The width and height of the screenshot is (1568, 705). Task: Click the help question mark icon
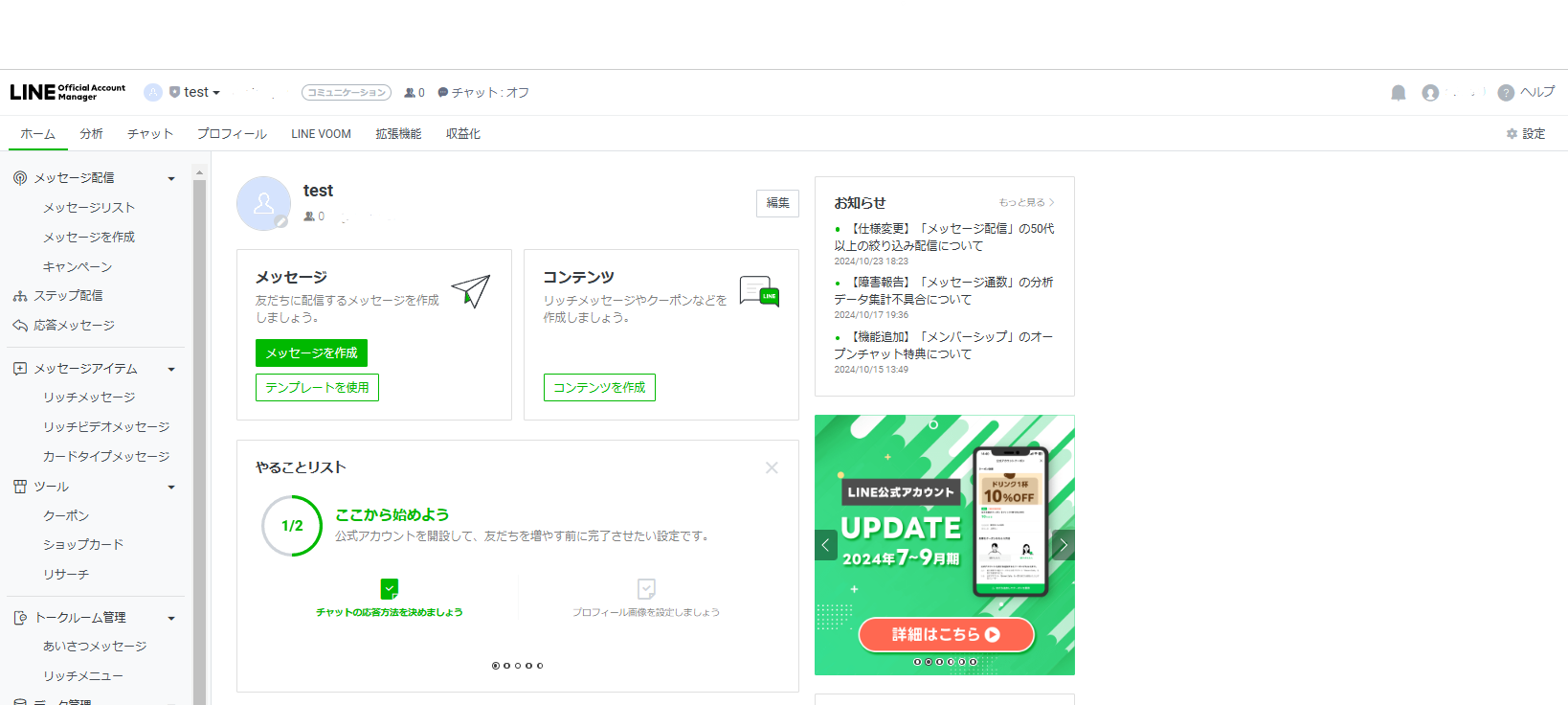coord(1506,93)
